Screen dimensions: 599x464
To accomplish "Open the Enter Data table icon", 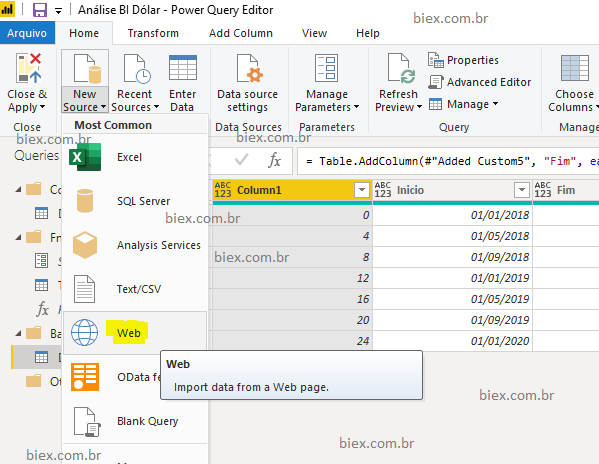I will tap(183, 68).
